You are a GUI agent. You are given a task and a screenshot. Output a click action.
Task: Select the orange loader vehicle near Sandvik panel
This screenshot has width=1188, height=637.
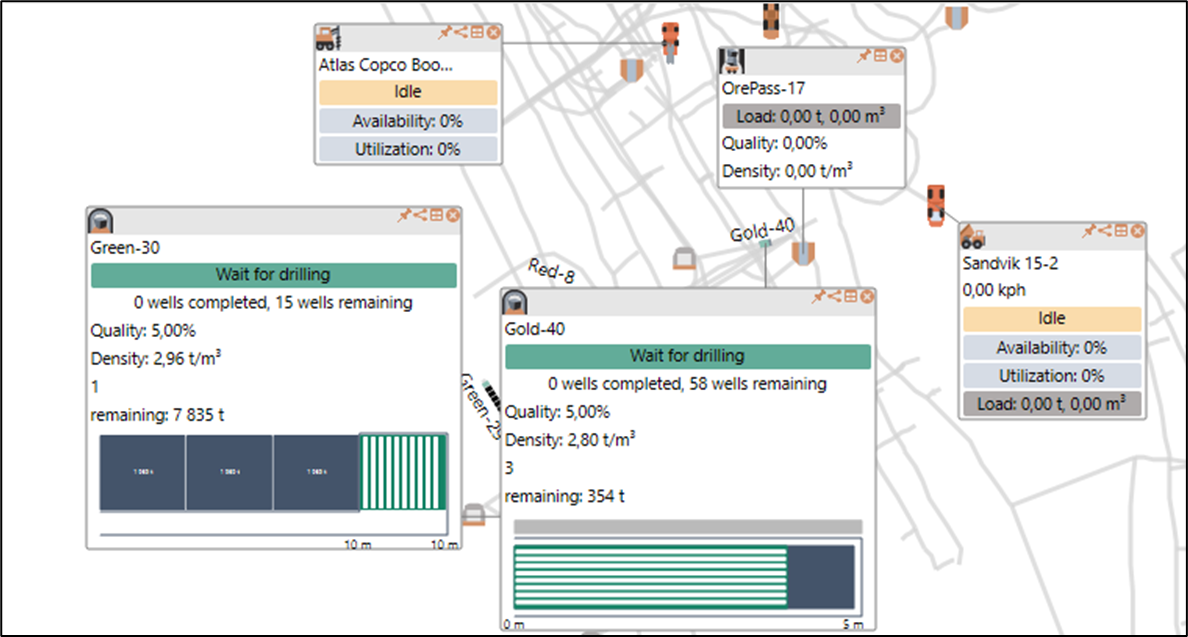(936, 205)
